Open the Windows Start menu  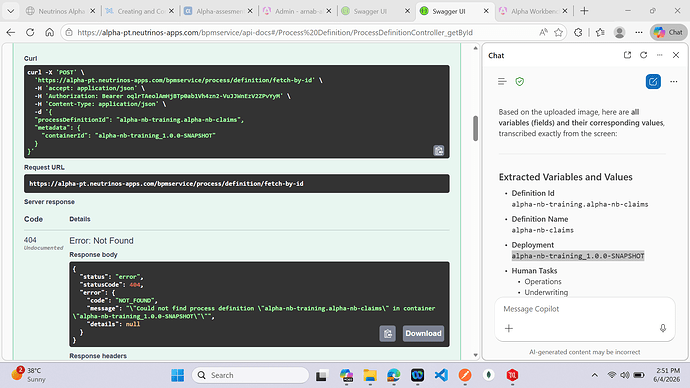click(x=178, y=375)
